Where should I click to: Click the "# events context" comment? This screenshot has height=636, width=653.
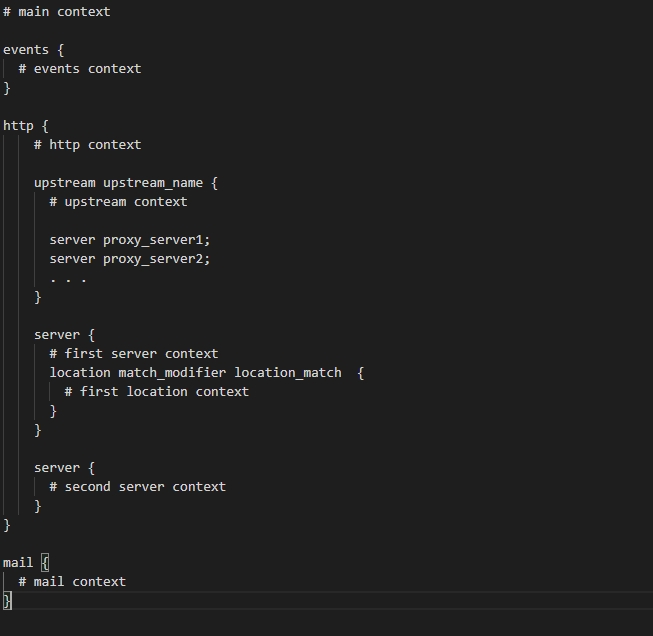pyautogui.click(x=80, y=69)
